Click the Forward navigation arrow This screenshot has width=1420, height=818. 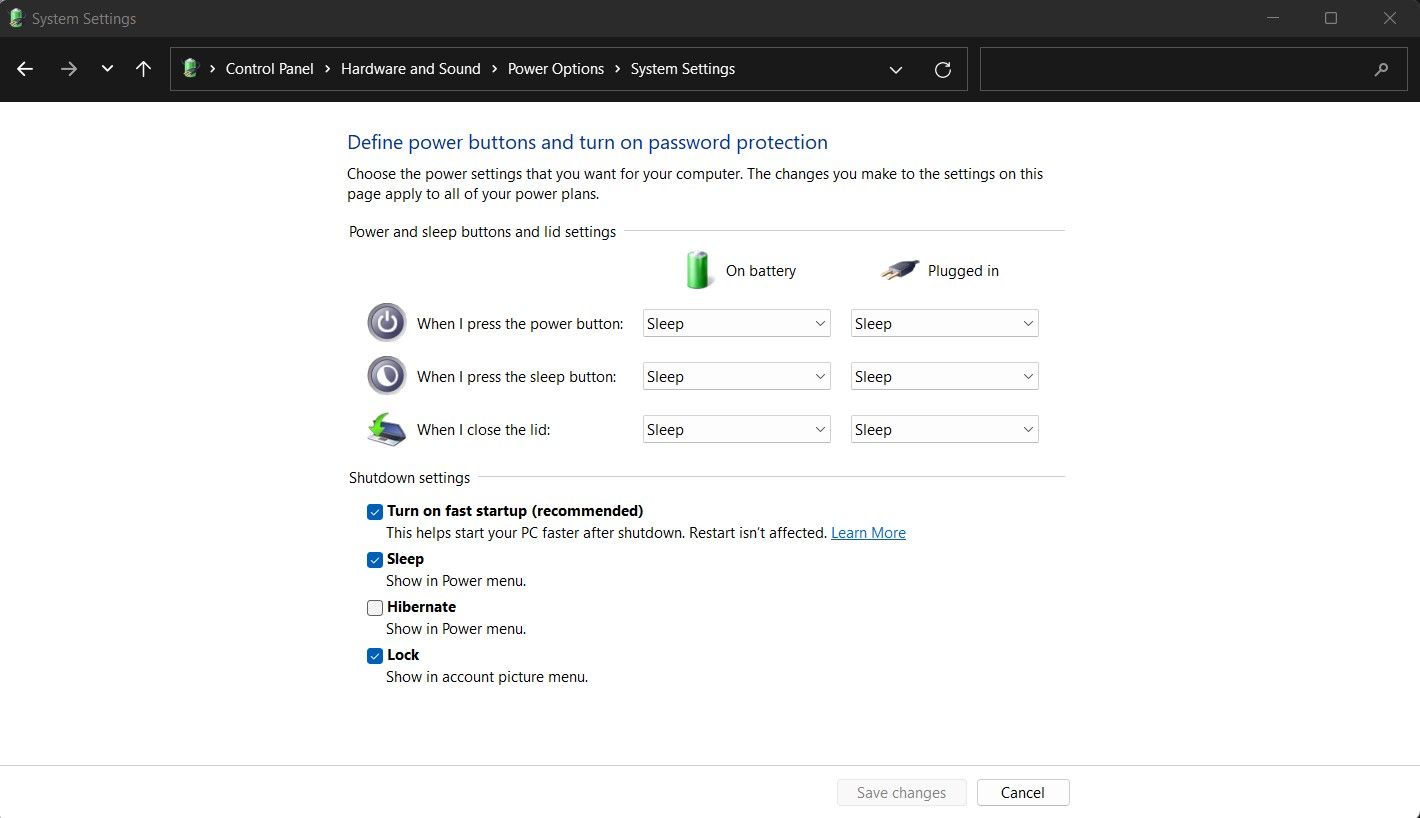pyautogui.click(x=68, y=69)
